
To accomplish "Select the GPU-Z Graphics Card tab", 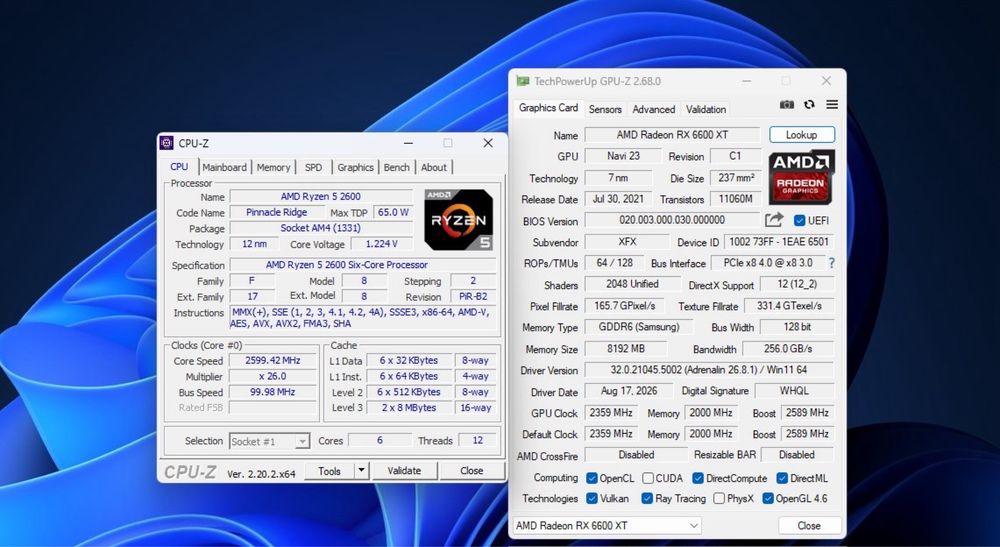I will click(x=548, y=108).
